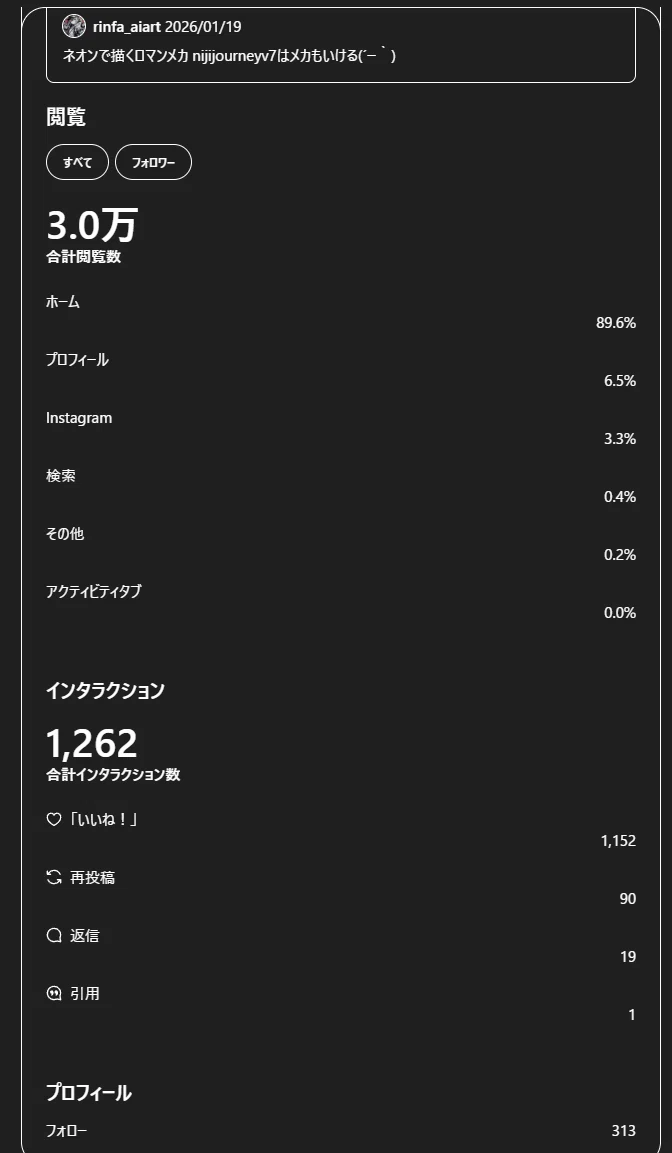Click the 3.0万 total views figure
Screen dimensions: 672x1153
coord(92,225)
